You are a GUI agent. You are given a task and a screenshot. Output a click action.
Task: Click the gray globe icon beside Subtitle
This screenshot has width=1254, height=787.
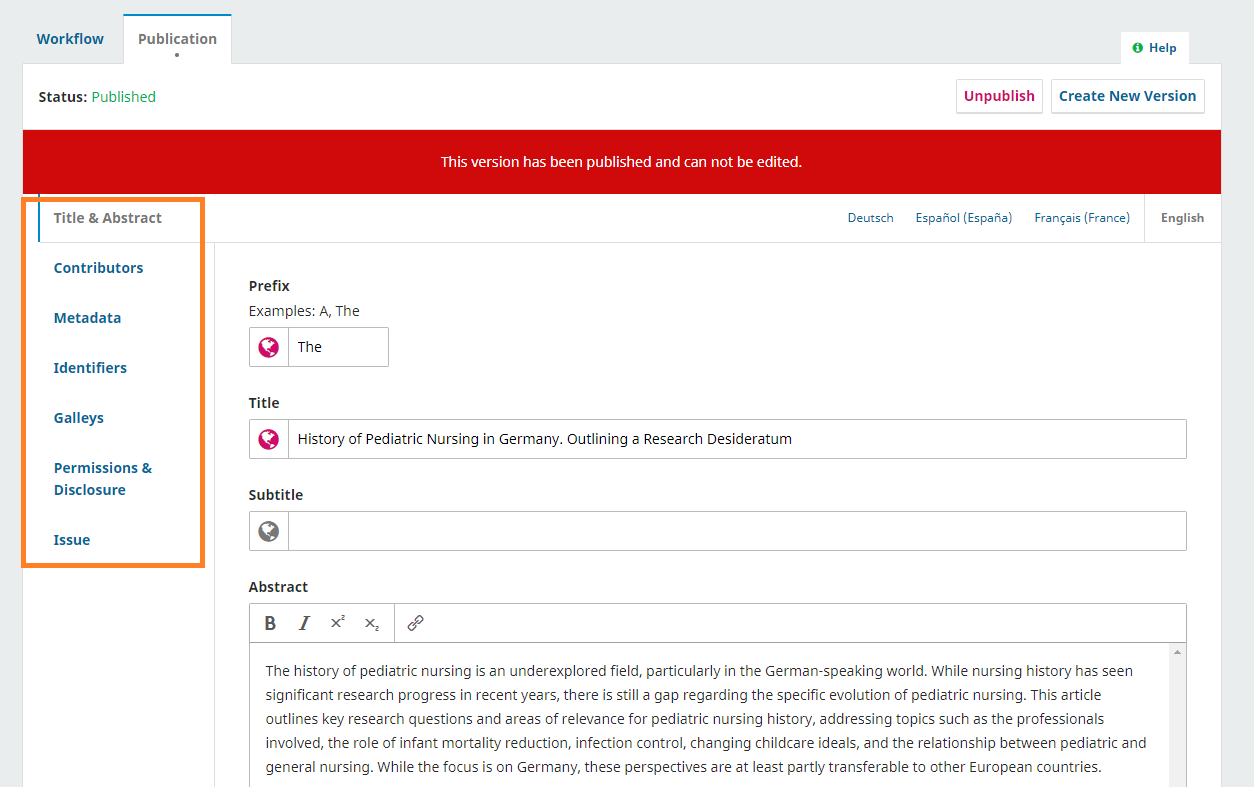[x=269, y=531]
